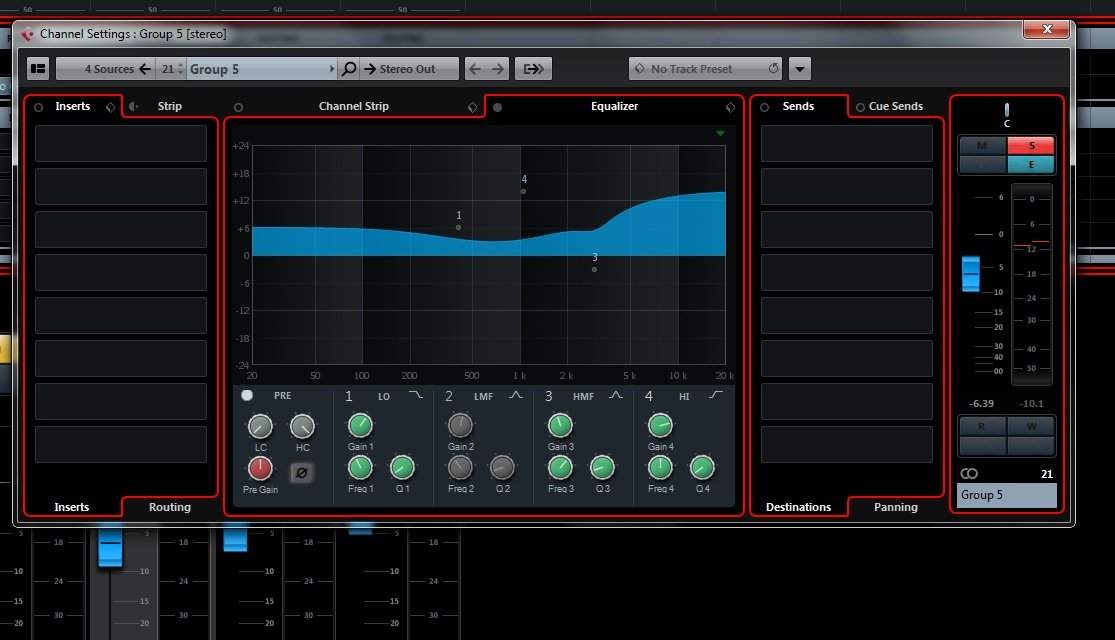Click the Stereo Out output routing button
The height and width of the screenshot is (640, 1115).
[x=408, y=69]
